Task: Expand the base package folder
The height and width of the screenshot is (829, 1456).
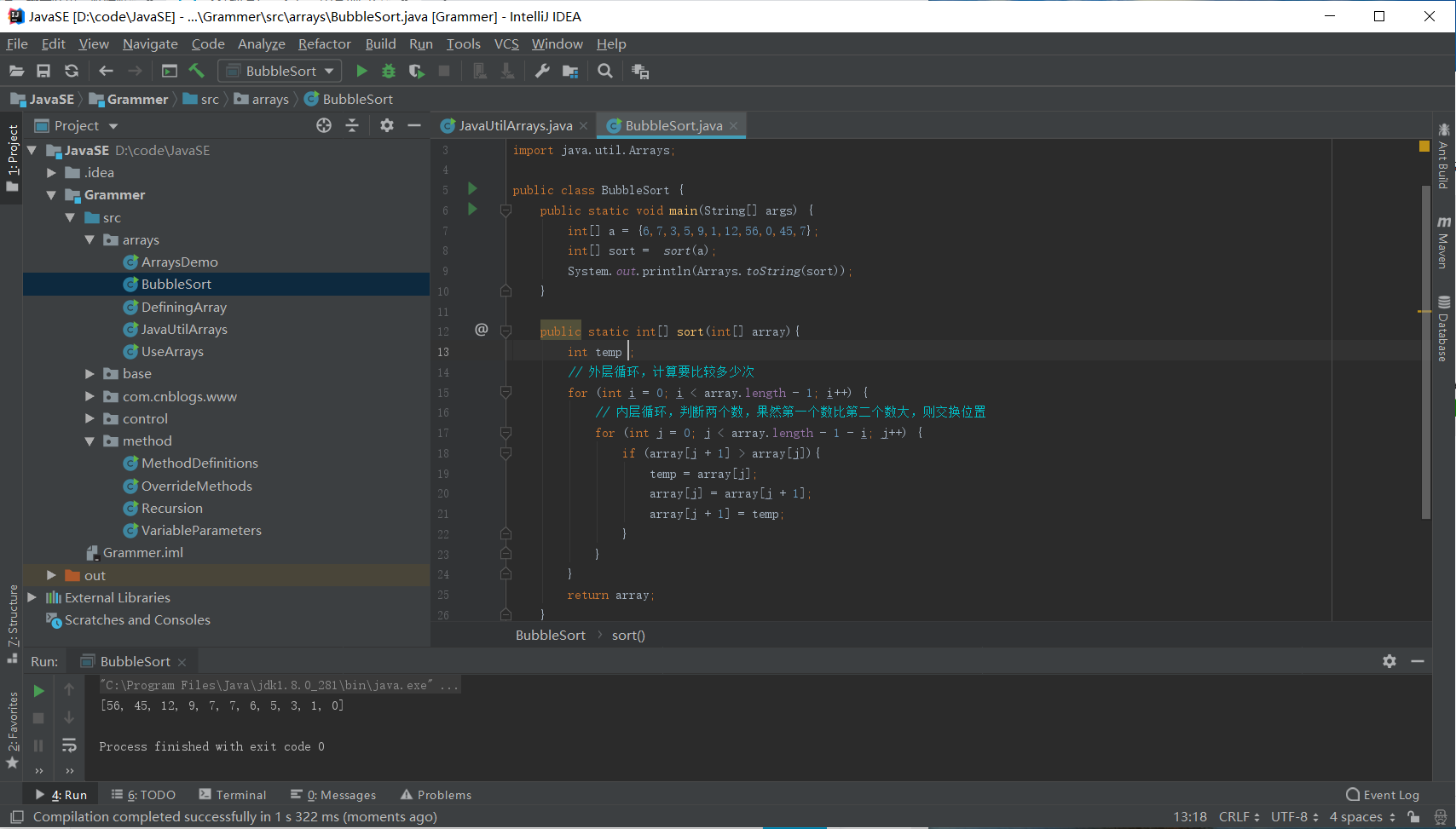Action: [90, 374]
